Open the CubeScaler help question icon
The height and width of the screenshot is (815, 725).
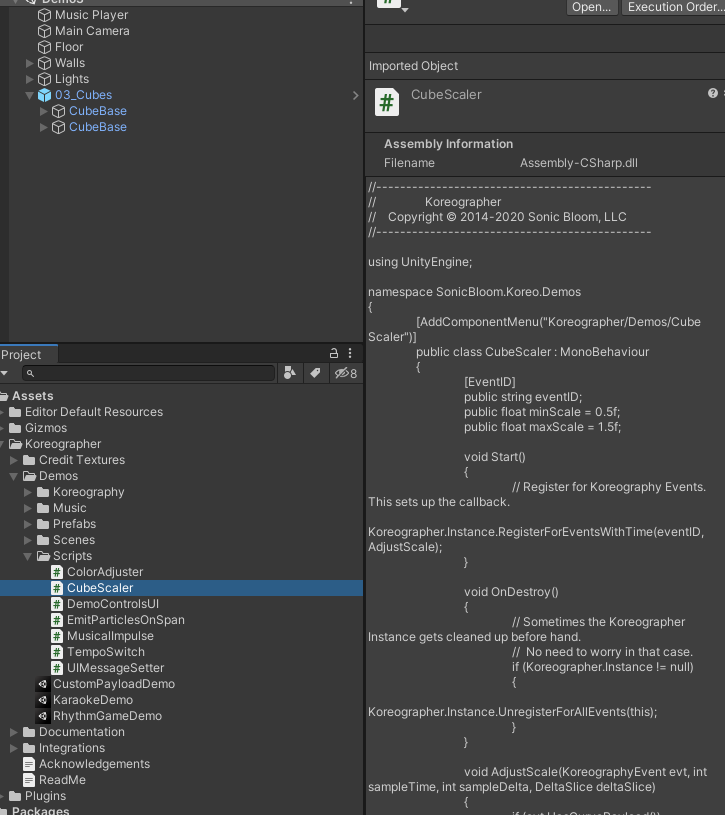click(713, 93)
